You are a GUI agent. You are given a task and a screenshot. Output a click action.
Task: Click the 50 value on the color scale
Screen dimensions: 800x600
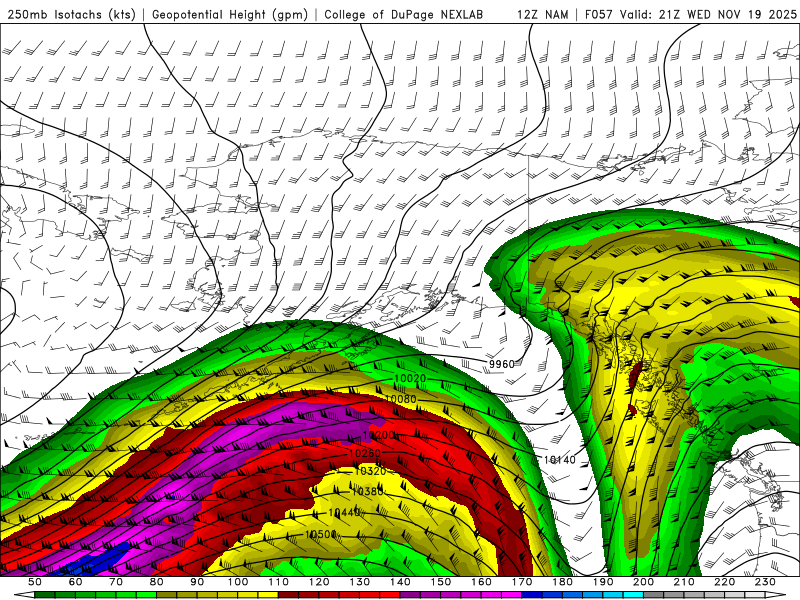pos(35,582)
